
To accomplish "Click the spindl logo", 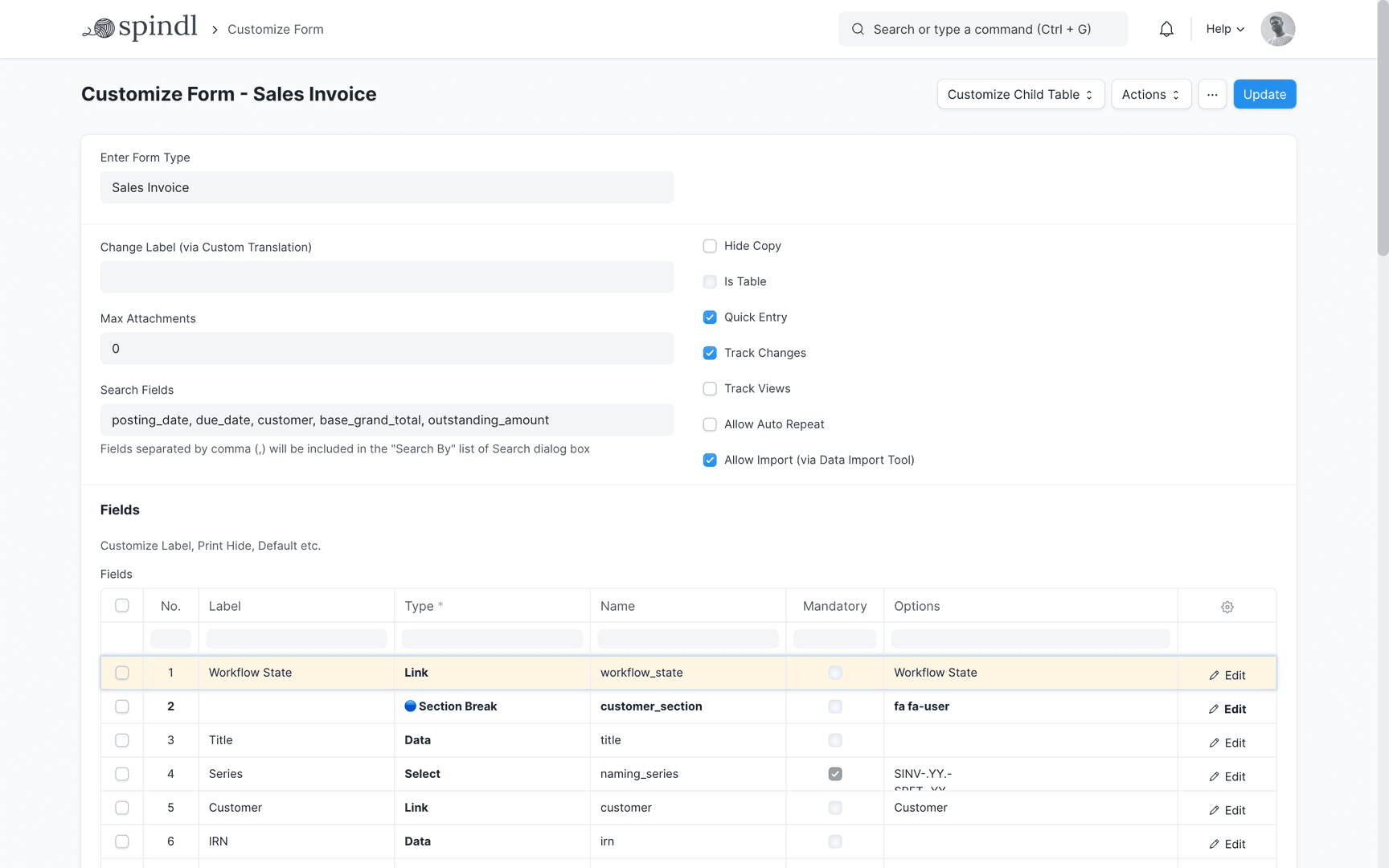I will 140,27.
